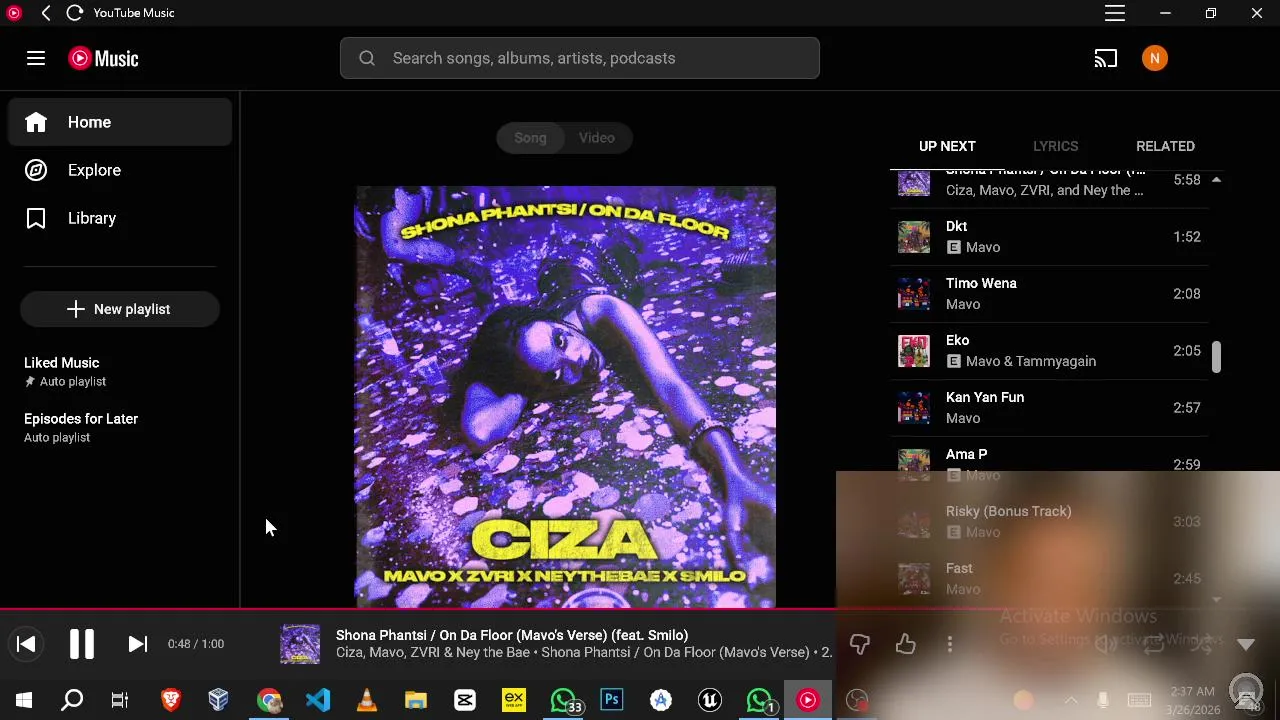1280x720 pixels.
Task: Open WhatsApp with 33 badge
Action: [x=564, y=701]
